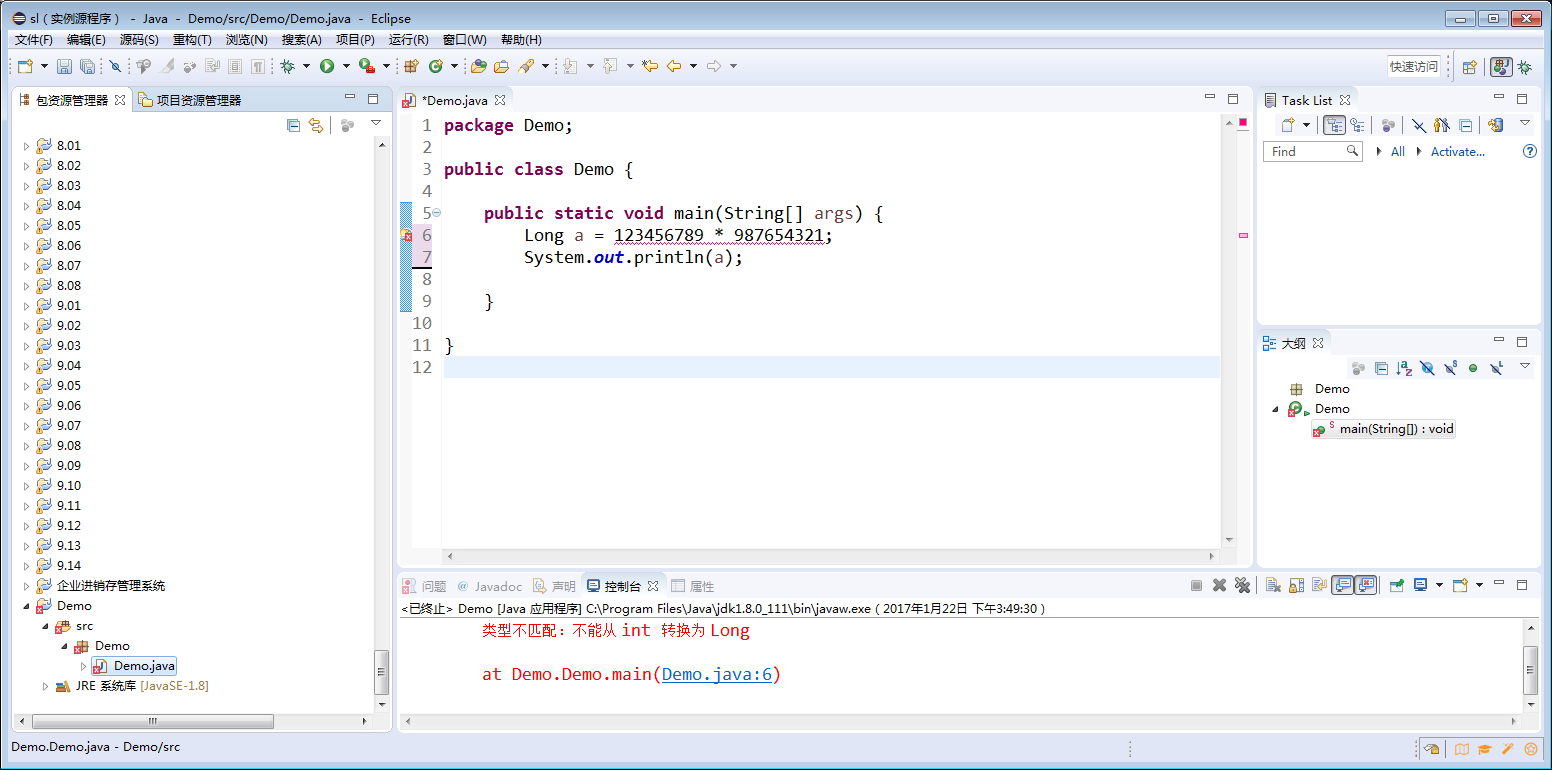
Task: Select Demo.java file in Package Explorer
Action: [x=134, y=666]
